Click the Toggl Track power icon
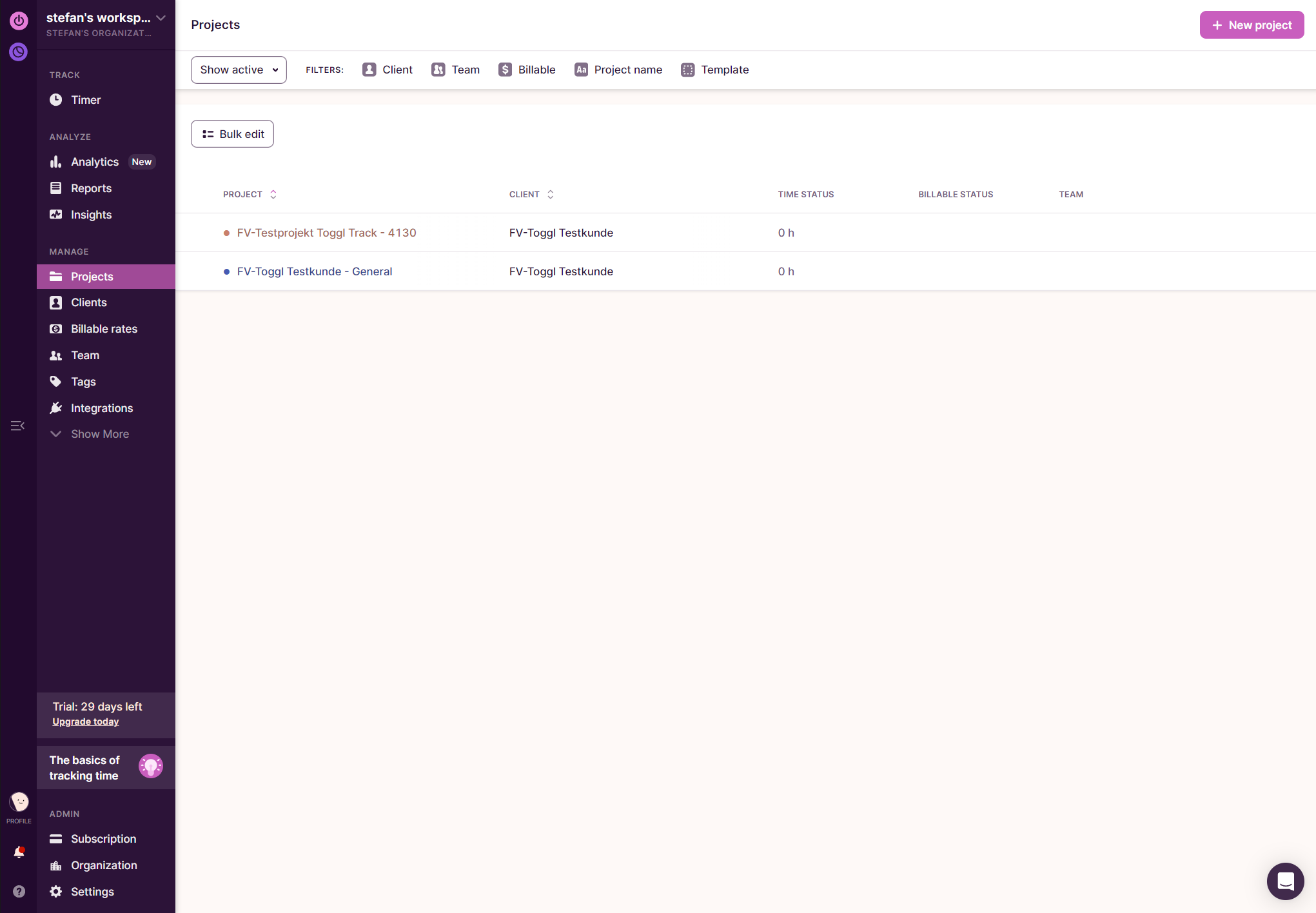The image size is (1316, 913). pyautogui.click(x=19, y=21)
